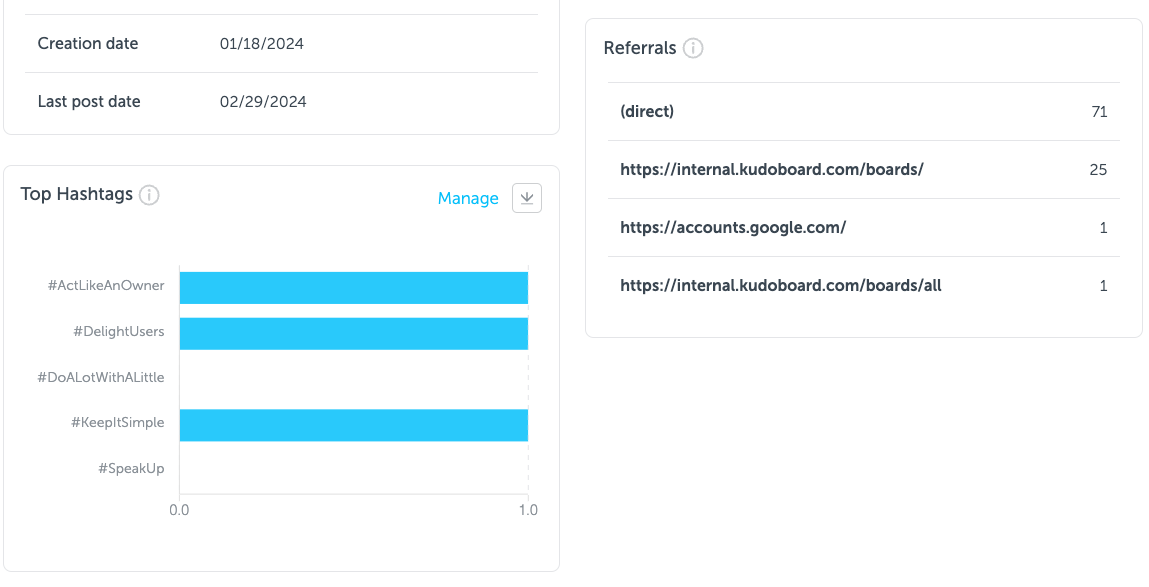The height and width of the screenshot is (587, 1149).
Task: Click the #DelightUsers bar
Action: (x=354, y=333)
